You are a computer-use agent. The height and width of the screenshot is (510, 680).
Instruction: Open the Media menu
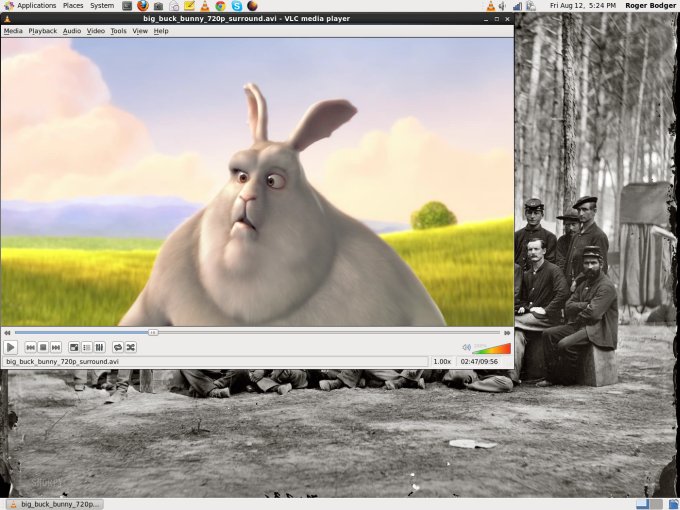pyautogui.click(x=13, y=31)
